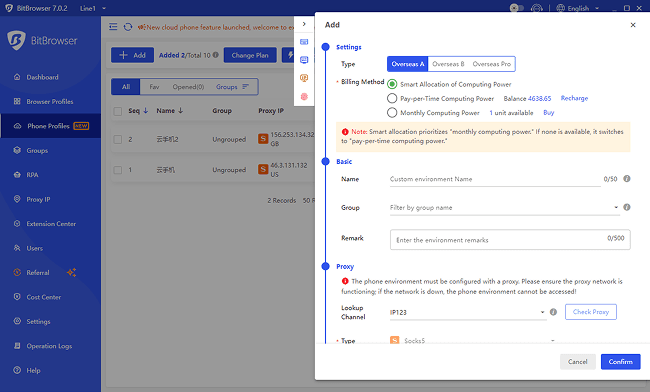Open Browser Profiles in the sidebar
This screenshot has width=650, height=392.
[x=50, y=102]
